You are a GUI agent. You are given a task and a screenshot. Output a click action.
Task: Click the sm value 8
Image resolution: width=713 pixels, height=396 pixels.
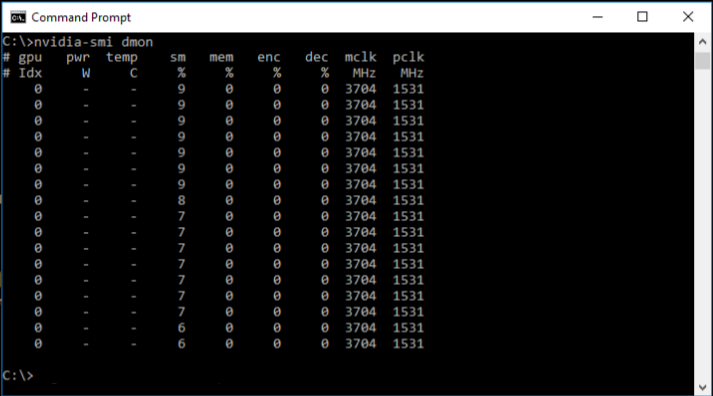[x=181, y=200]
